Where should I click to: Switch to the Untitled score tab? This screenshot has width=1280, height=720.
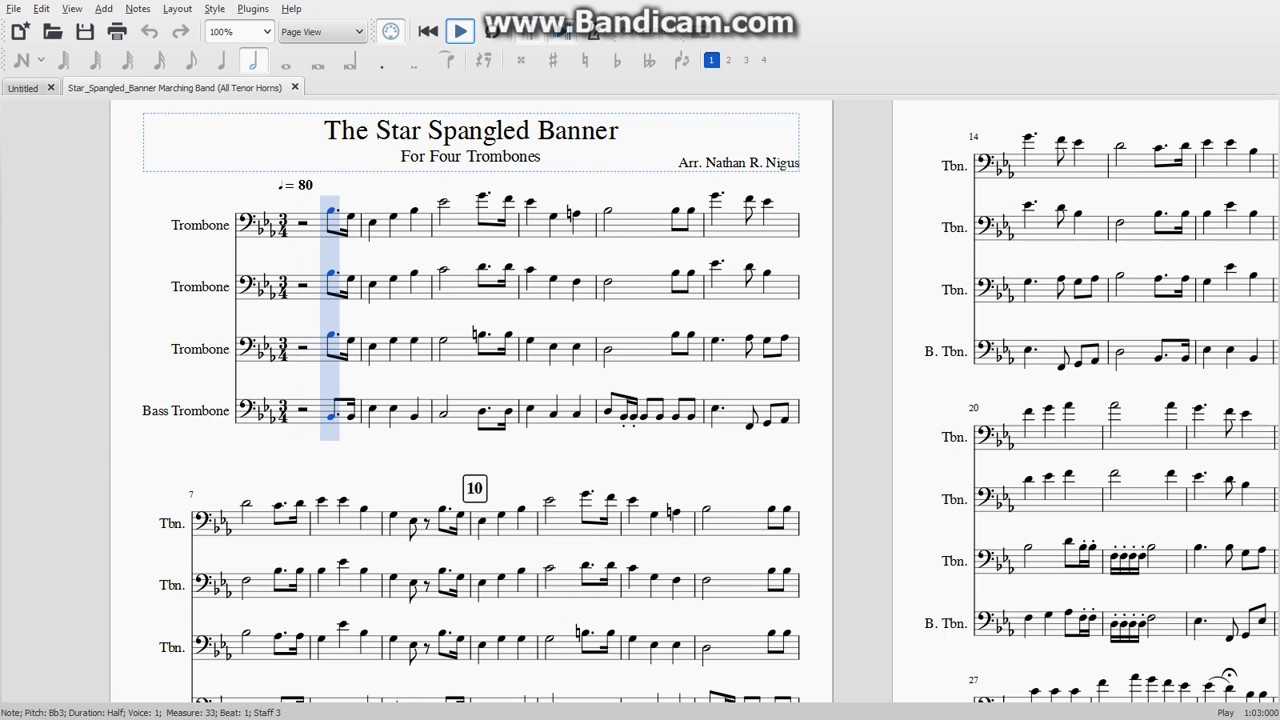pyautogui.click(x=23, y=88)
